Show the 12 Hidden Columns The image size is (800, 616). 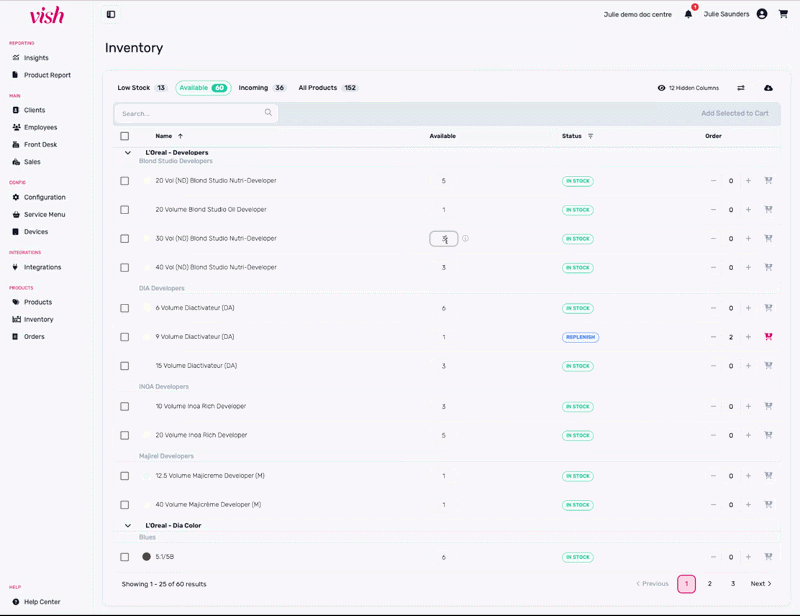click(688, 88)
